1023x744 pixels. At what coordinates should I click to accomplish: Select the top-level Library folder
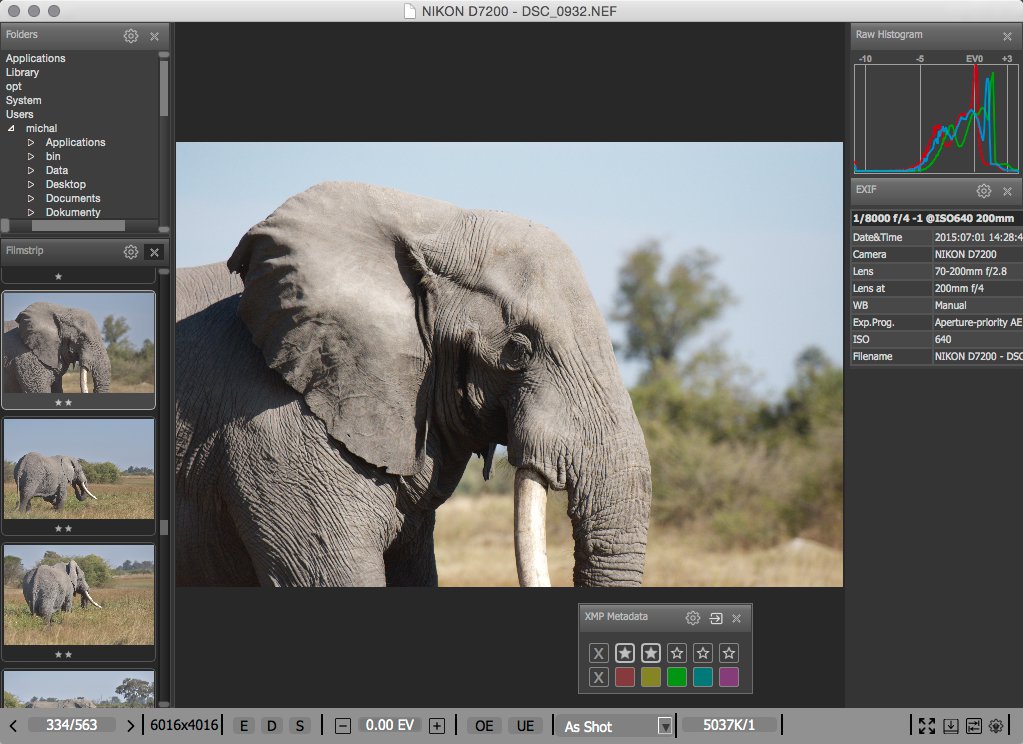[x=22, y=72]
